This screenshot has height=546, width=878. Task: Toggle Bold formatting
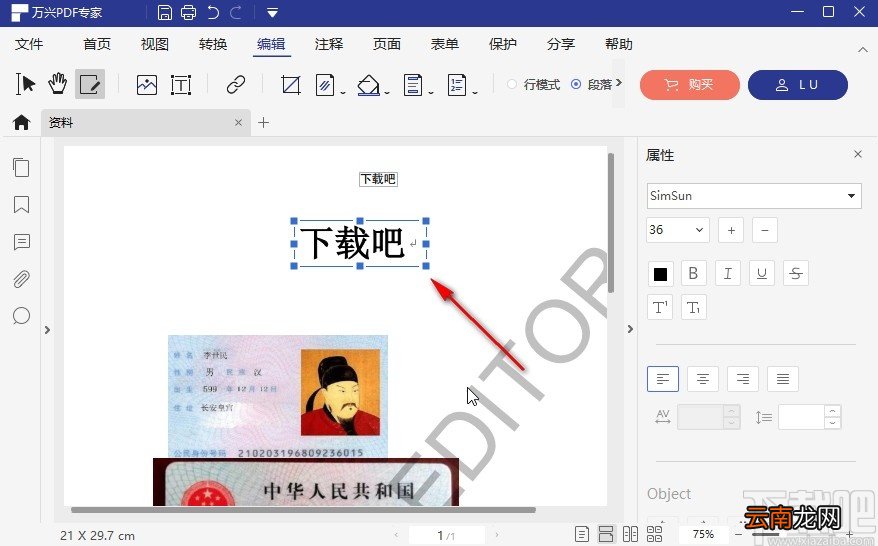click(x=693, y=273)
